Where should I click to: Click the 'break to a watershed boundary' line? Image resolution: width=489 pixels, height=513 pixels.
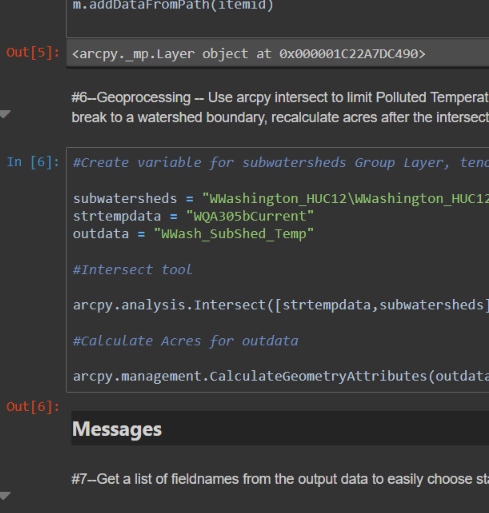click(280, 117)
